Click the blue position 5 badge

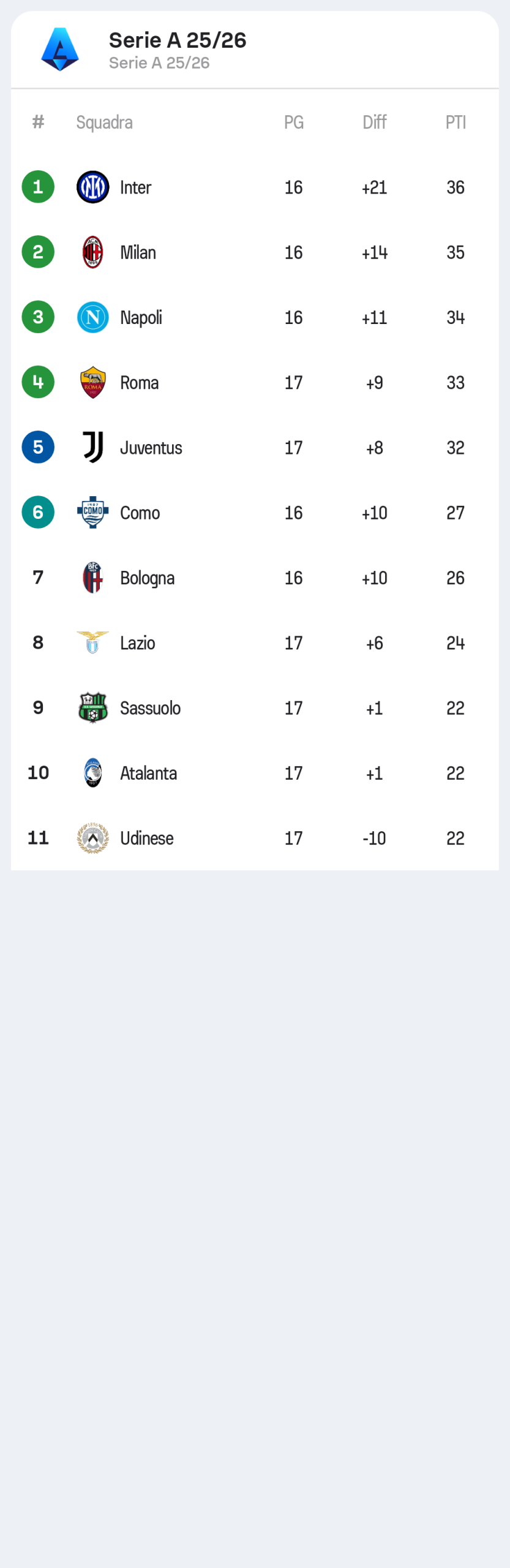pos(38,448)
